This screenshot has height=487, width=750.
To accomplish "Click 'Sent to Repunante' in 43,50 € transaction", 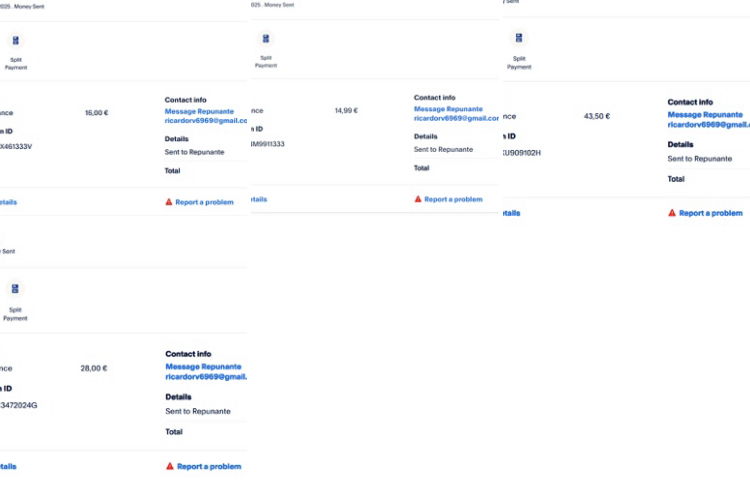I will pyautogui.click(x=700, y=159).
